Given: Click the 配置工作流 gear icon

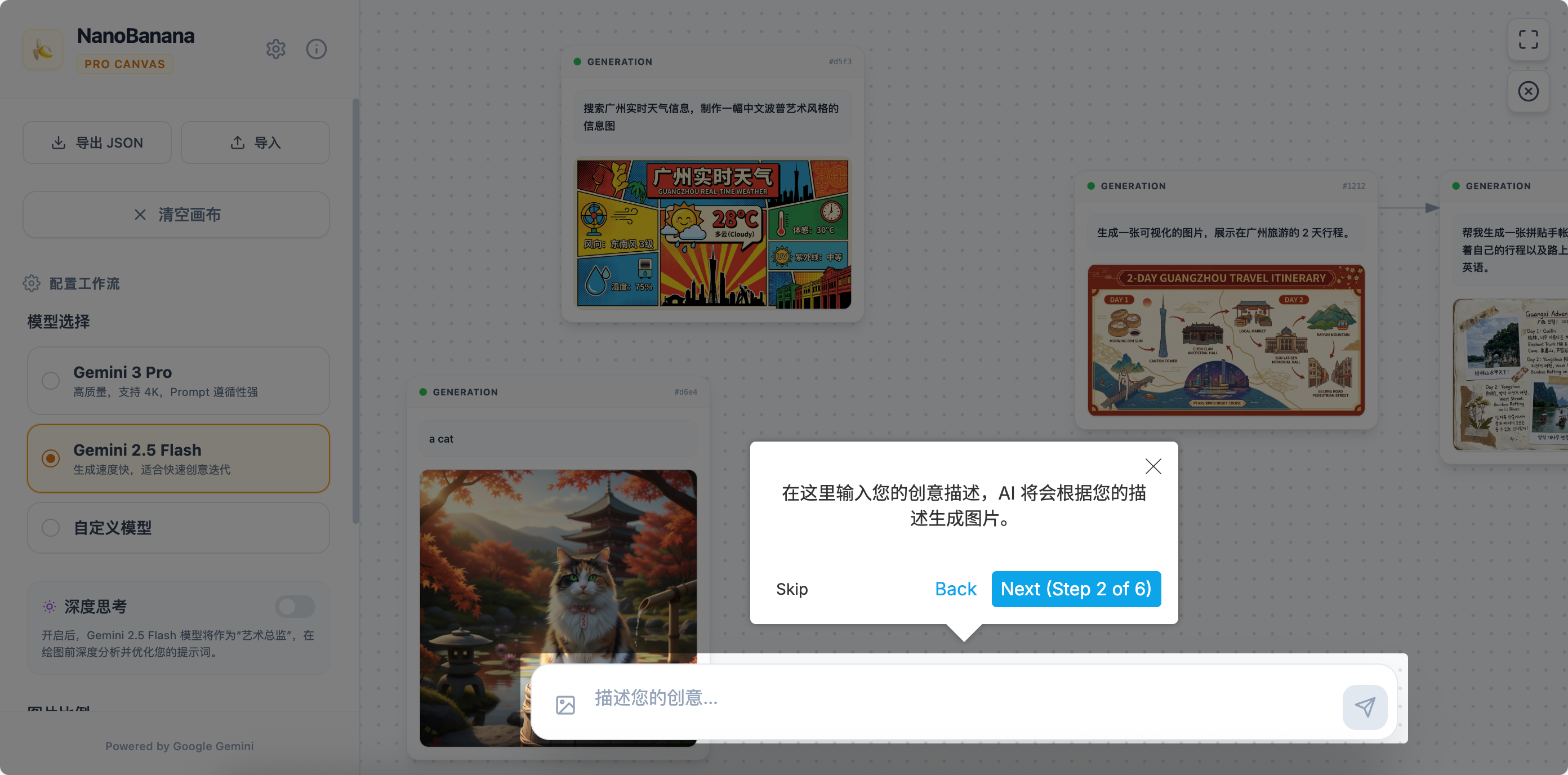Looking at the screenshot, I should (32, 283).
